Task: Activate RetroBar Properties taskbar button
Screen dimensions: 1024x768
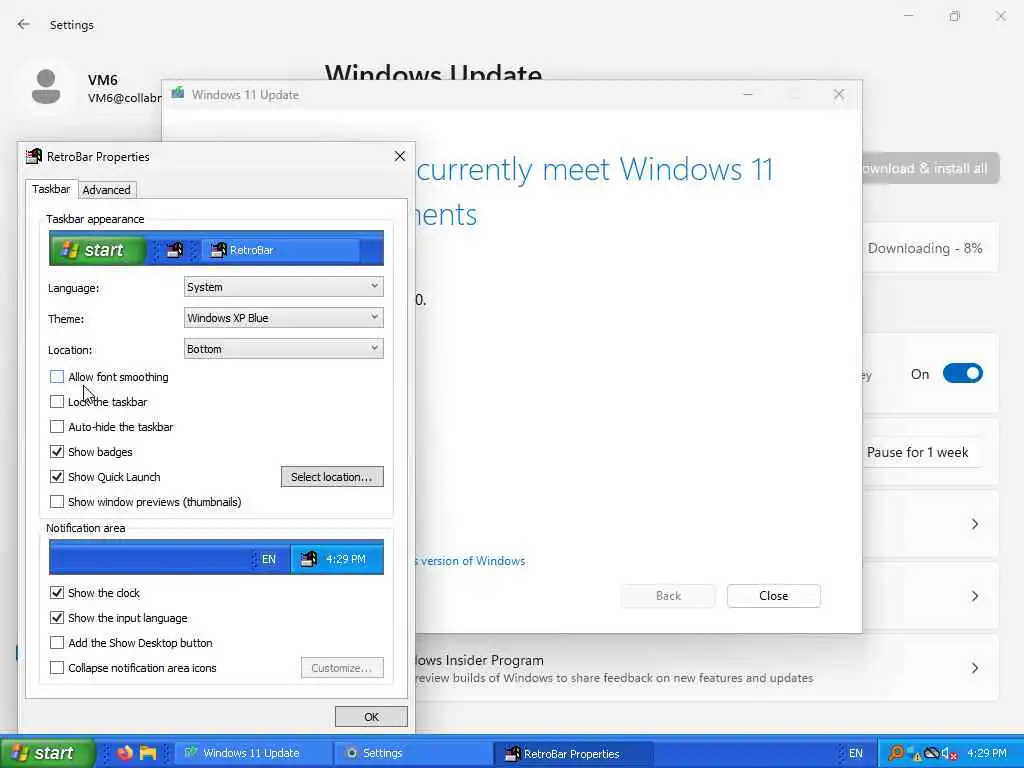Action: (x=573, y=753)
